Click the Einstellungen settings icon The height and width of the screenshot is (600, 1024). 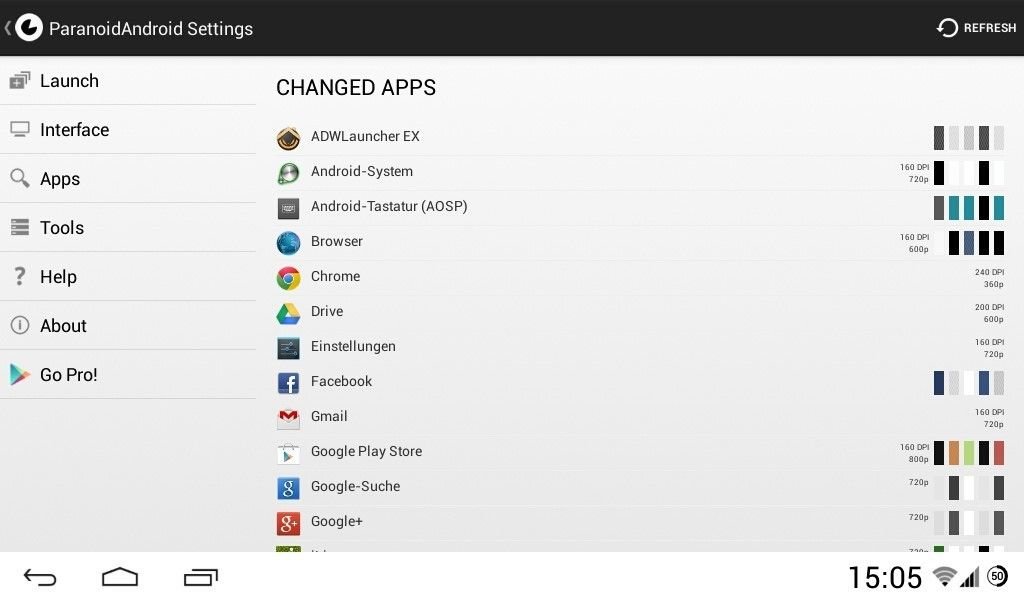[x=288, y=349]
